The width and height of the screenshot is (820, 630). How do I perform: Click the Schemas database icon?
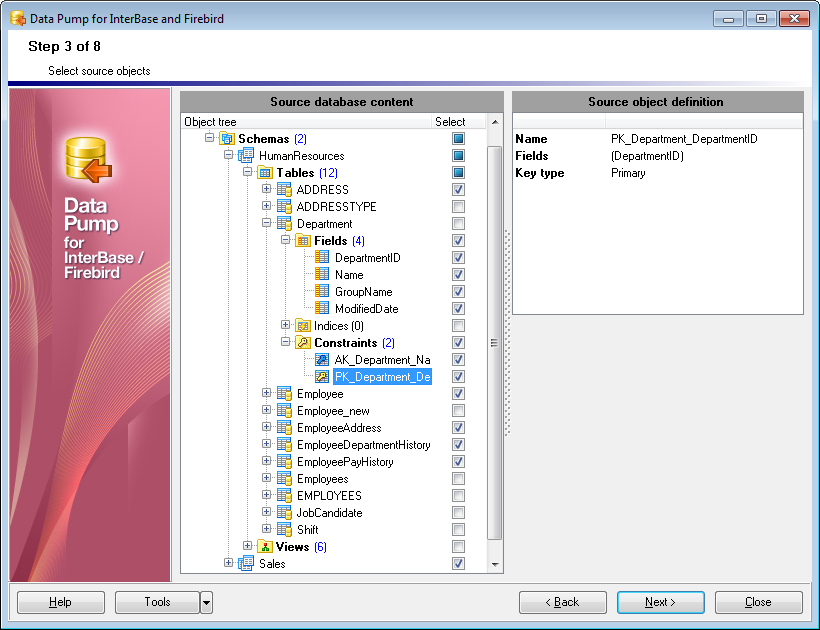tap(230, 138)
